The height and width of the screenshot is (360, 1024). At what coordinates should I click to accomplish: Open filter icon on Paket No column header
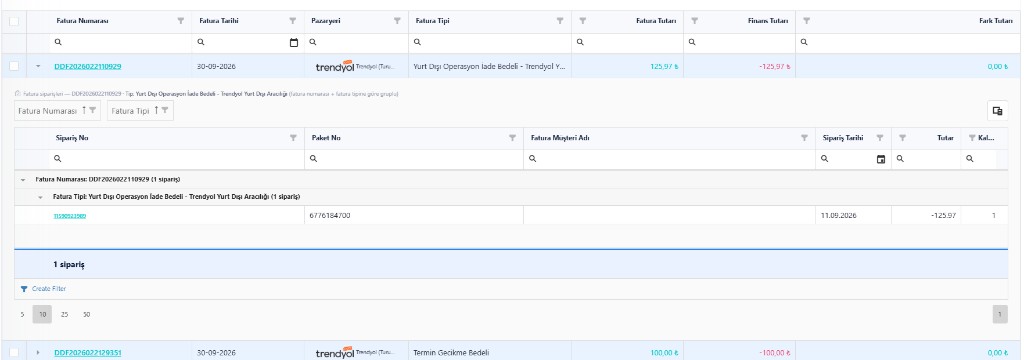click(x=513, y=138)
